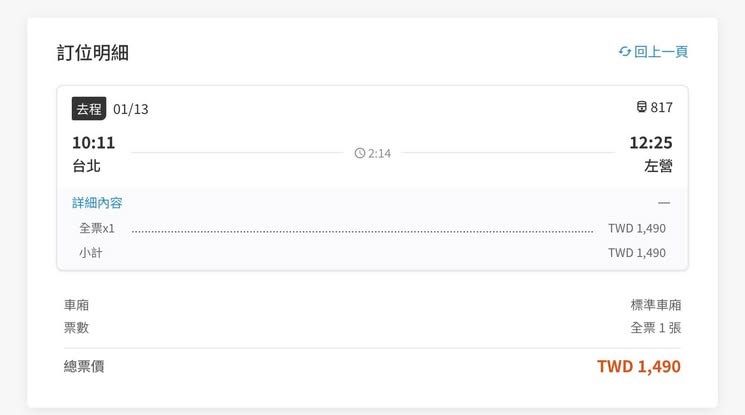Click the 去程 outbound badge
745x415 pixels.
click(89, 108)
